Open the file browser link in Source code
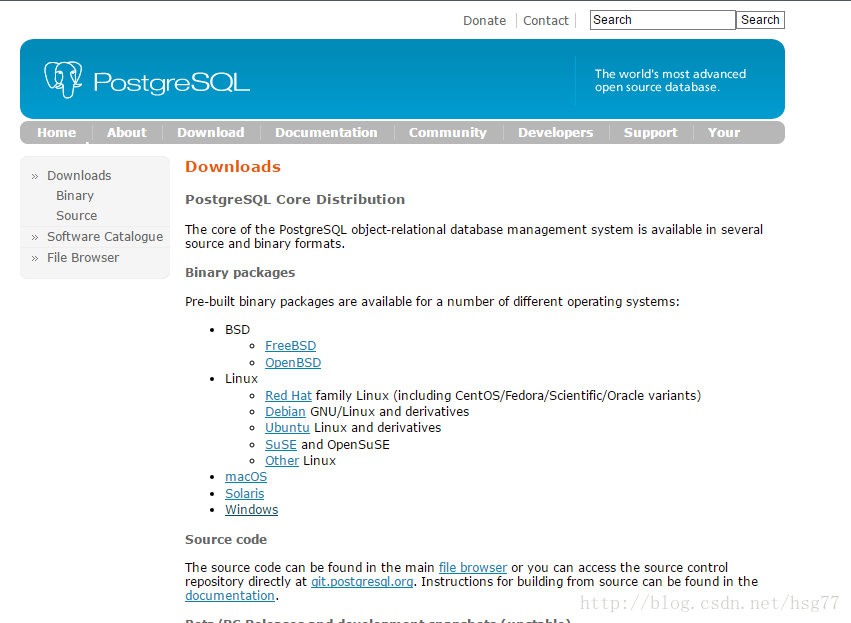 point(473,567)
